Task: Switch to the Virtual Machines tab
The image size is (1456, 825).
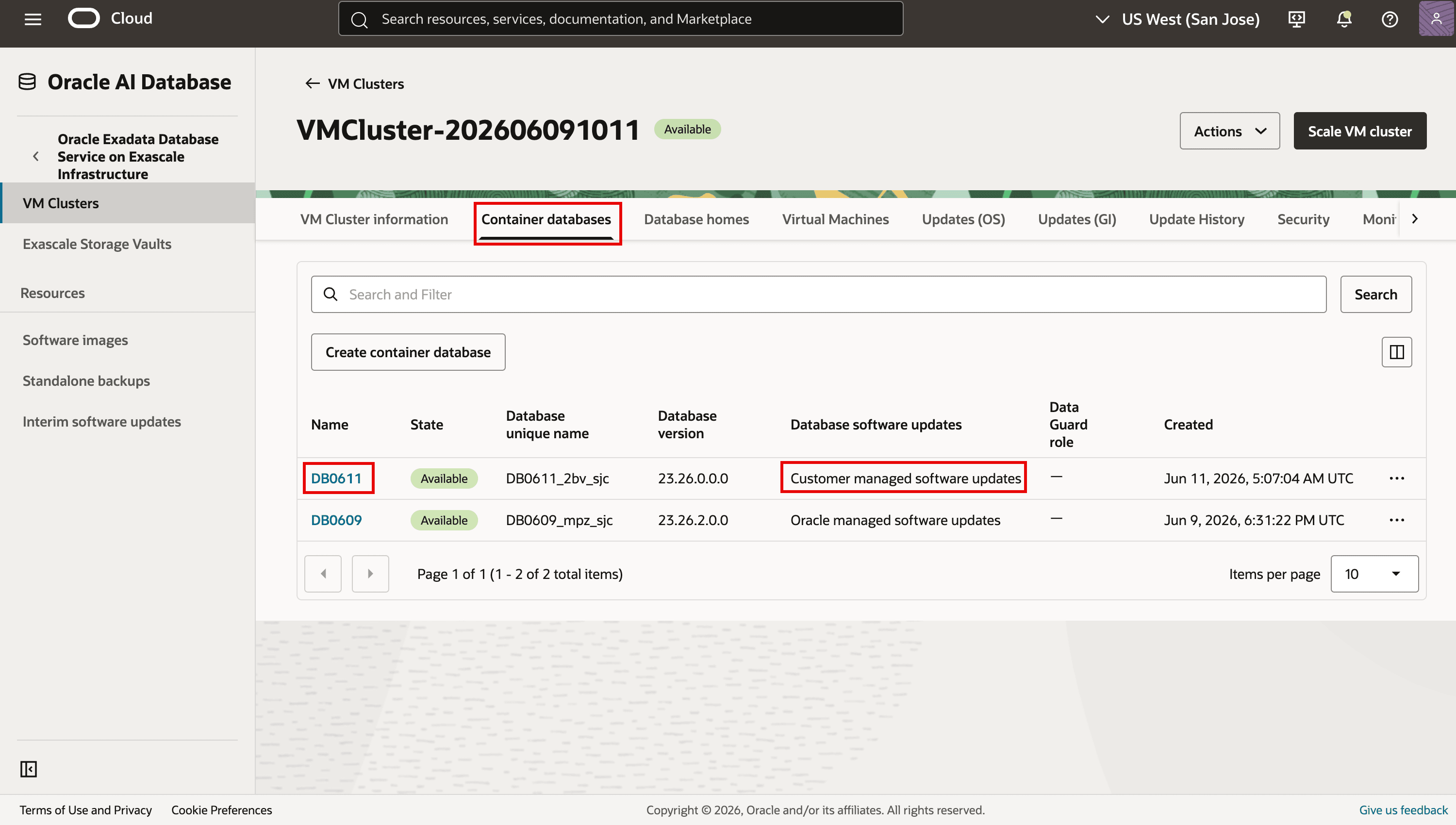Action: [x=835, y=219]
